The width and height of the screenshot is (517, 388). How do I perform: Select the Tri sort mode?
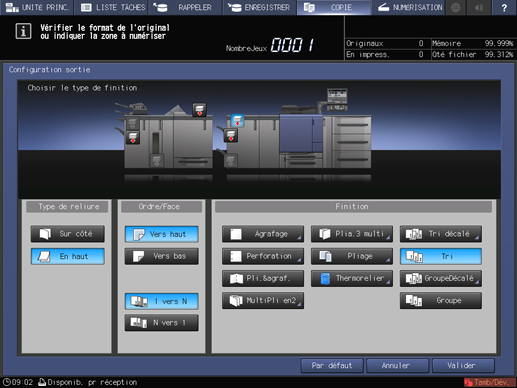tap(441, 256)
